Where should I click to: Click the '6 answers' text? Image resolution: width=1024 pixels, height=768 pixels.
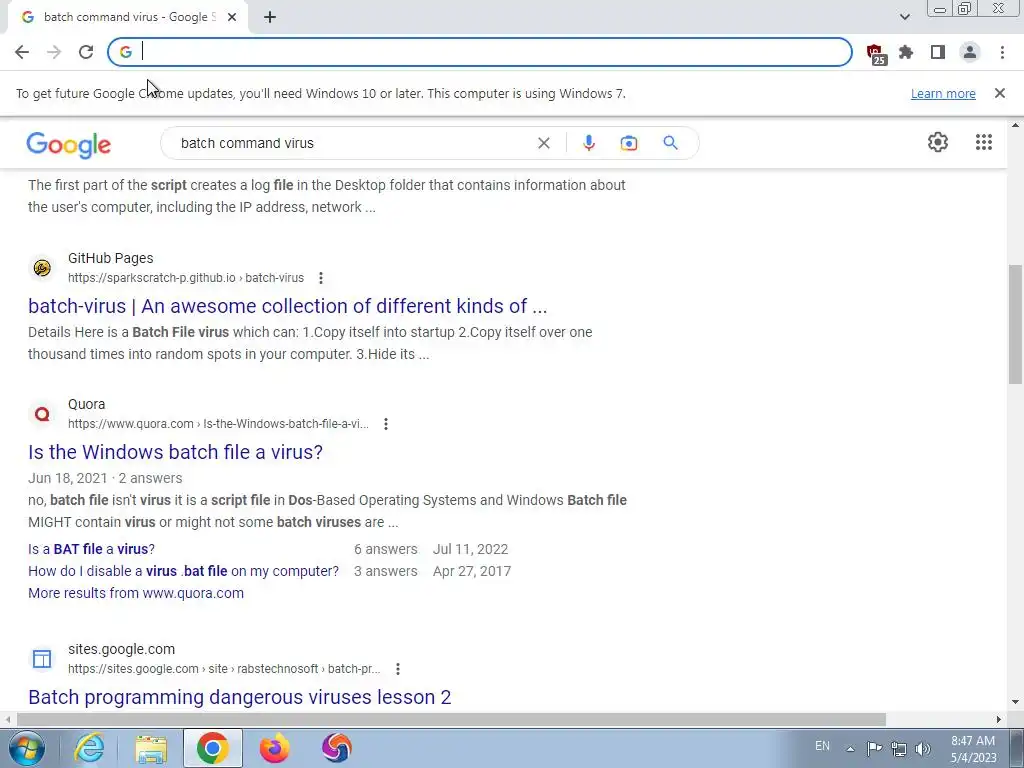pyautogui.click(x=385, y=549)
